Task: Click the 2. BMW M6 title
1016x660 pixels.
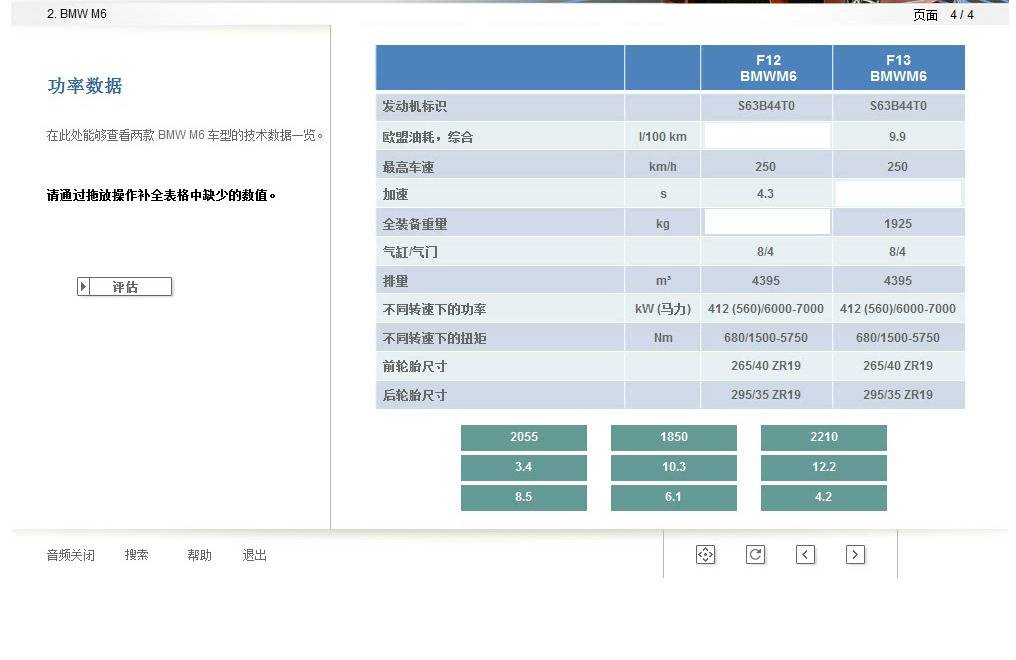Action: tap(76, 14)
